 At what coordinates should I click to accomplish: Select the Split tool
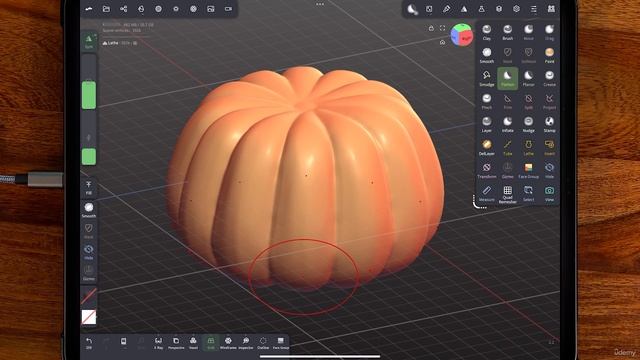pos(529,101)
